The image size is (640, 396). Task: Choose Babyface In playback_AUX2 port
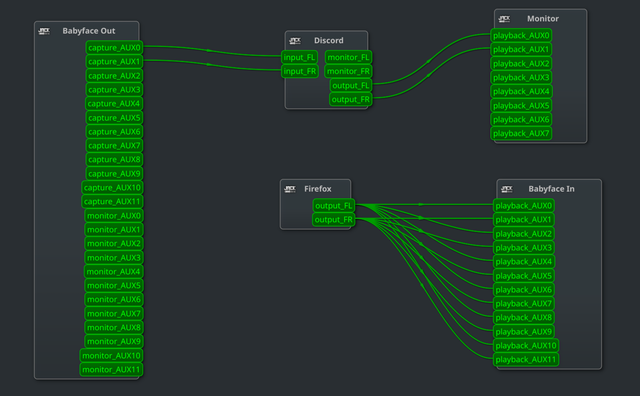tap(524, 234)
